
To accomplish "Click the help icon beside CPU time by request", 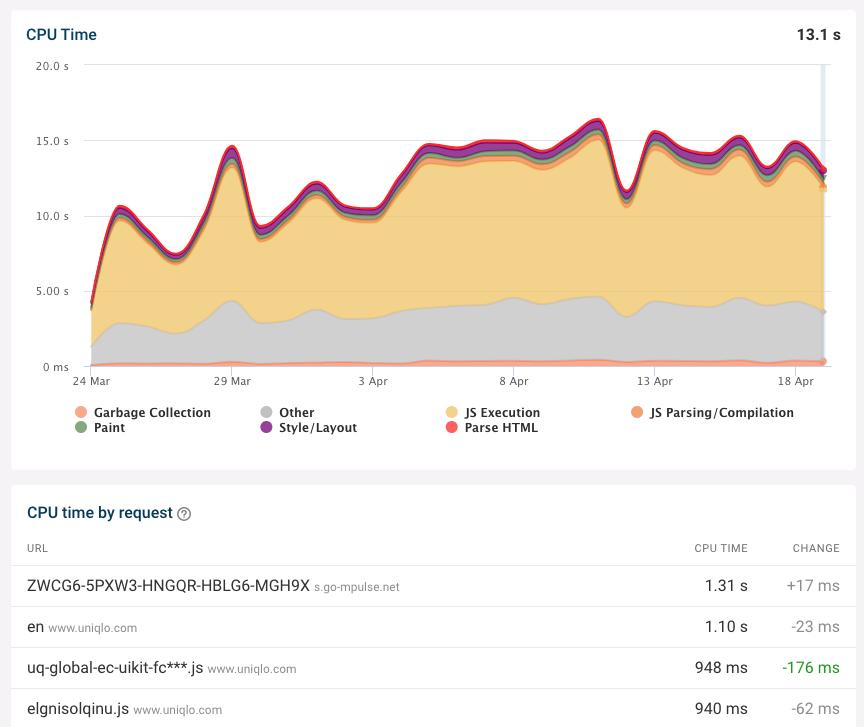I will [x=185, y=514].
